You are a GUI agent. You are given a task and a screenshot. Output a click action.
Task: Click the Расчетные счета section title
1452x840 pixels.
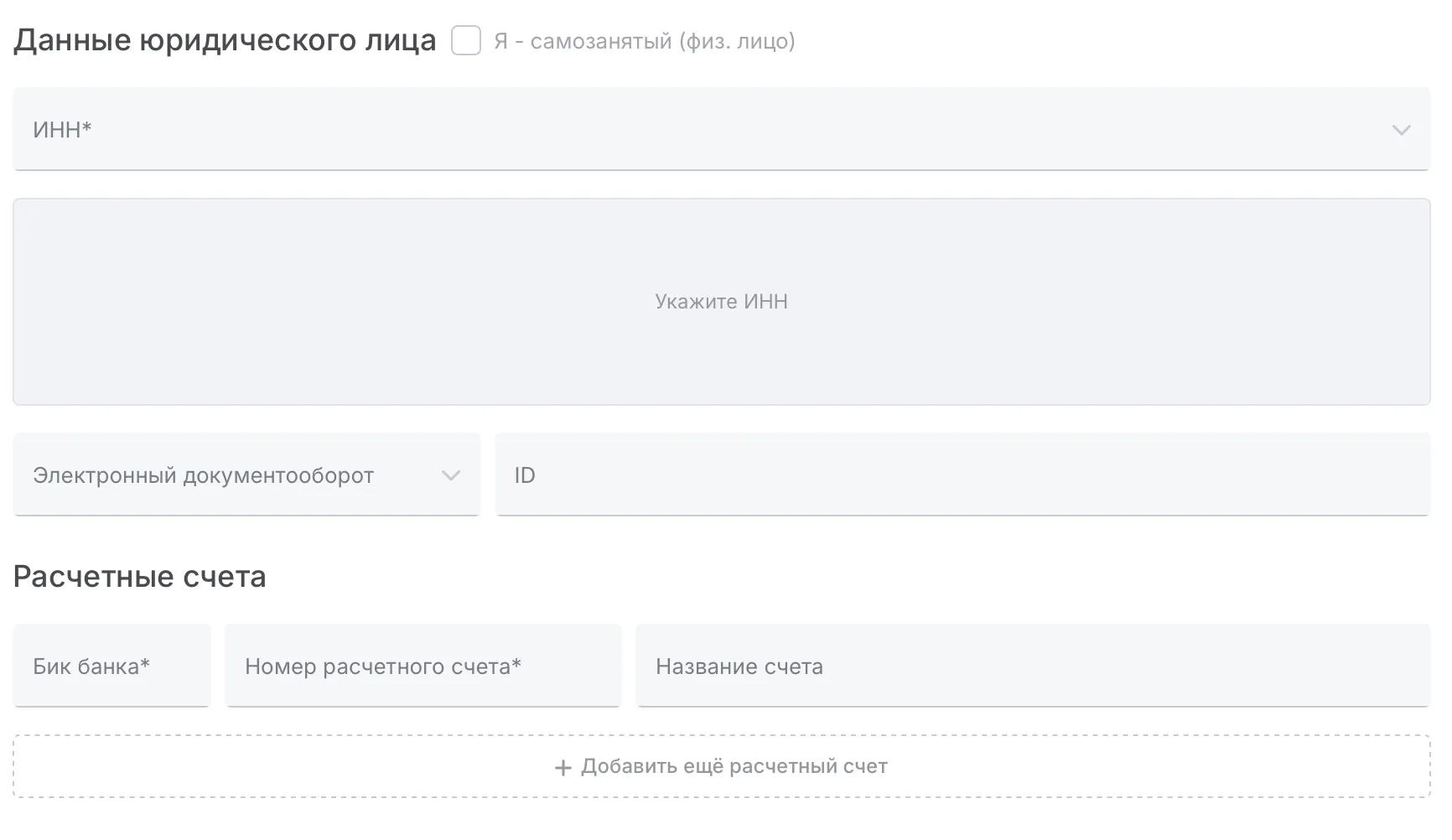click(139, 576)
